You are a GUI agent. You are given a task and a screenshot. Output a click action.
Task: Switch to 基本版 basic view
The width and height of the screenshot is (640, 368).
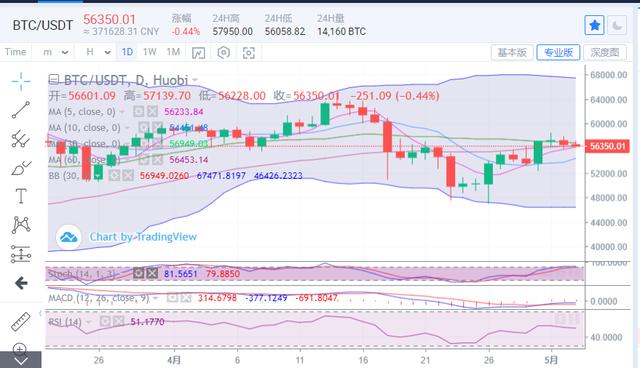[x=512, y=52]
